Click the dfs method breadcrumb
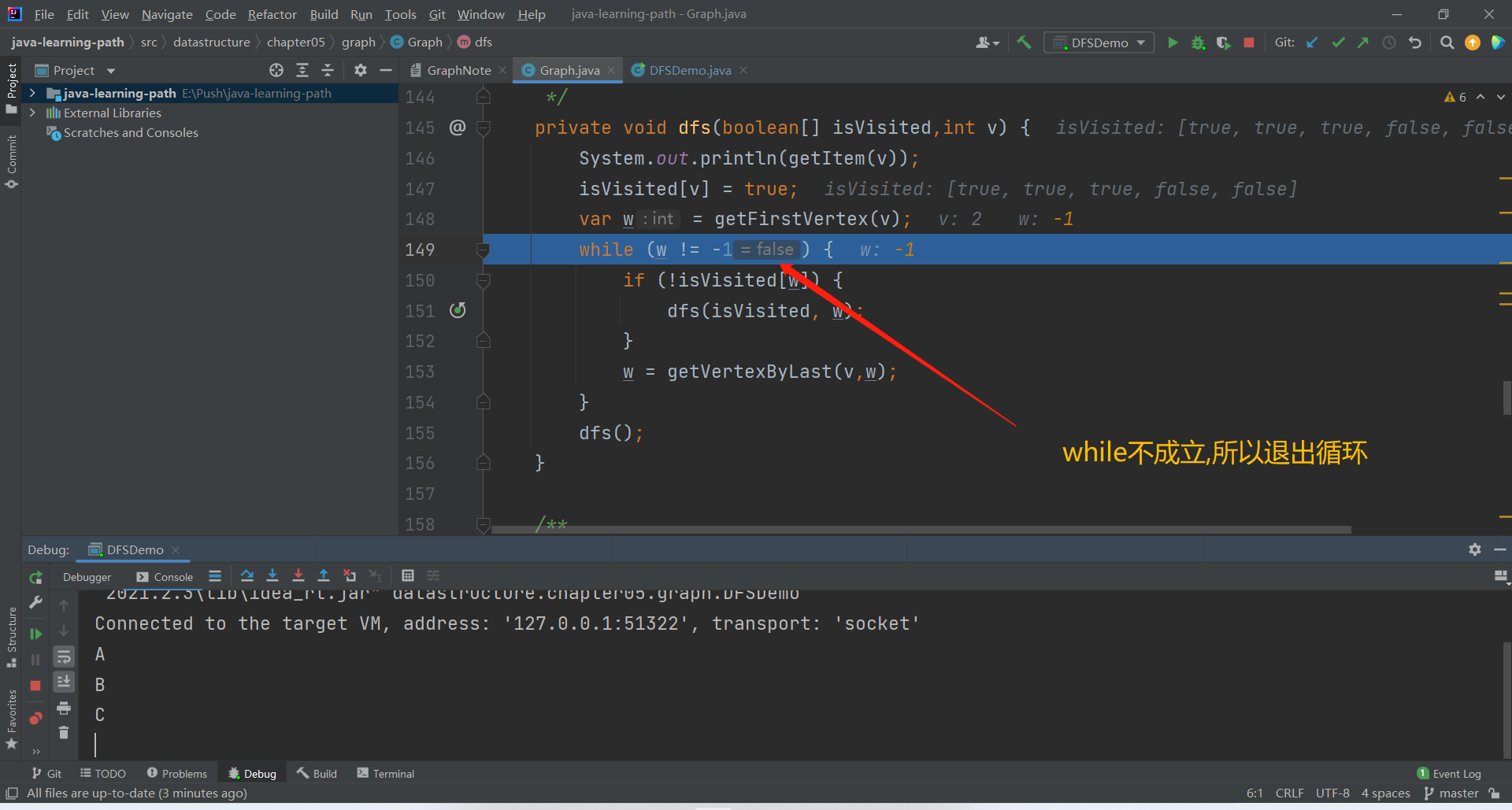The height and width of the screenshot is (810, 1512). click(x=476, y=42)
